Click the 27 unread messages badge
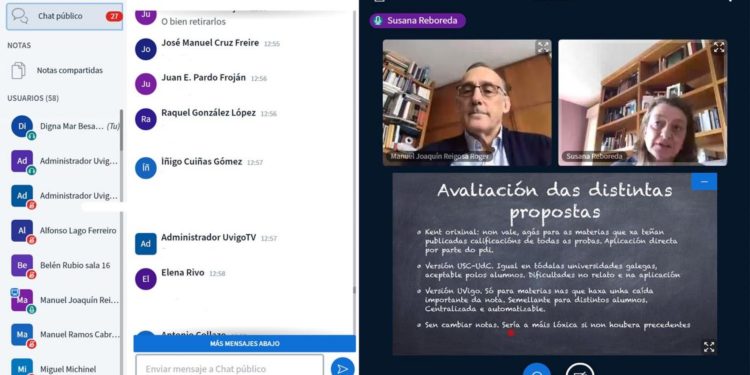 coord(114,16)
